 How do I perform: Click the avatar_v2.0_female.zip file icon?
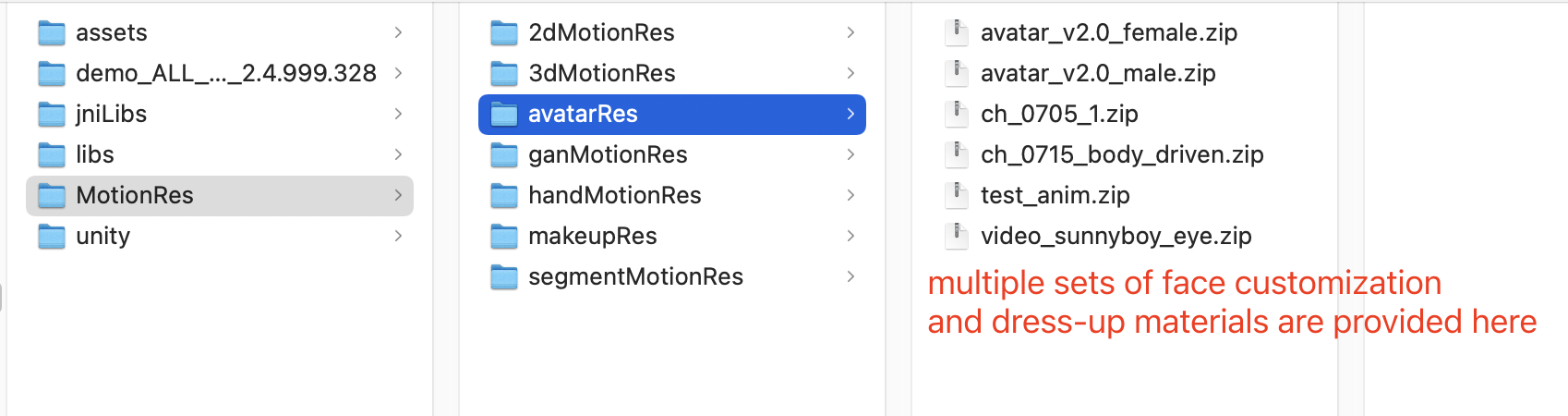[x=956, y=33]
